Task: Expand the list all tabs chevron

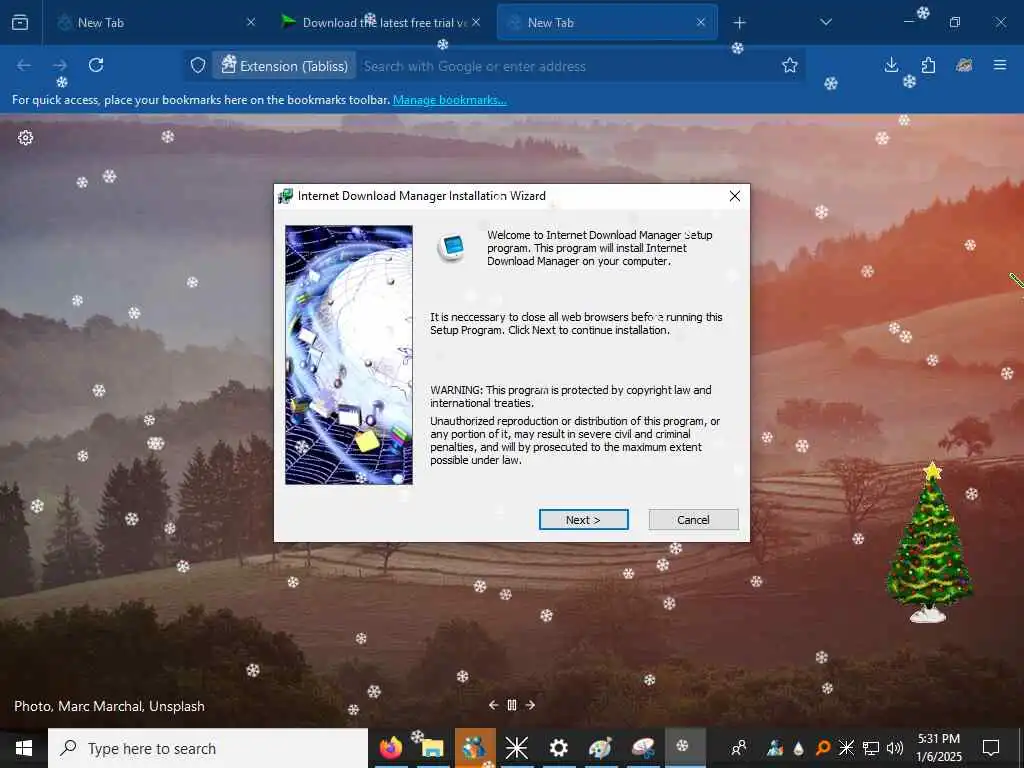Action: [x=826, y=23]
